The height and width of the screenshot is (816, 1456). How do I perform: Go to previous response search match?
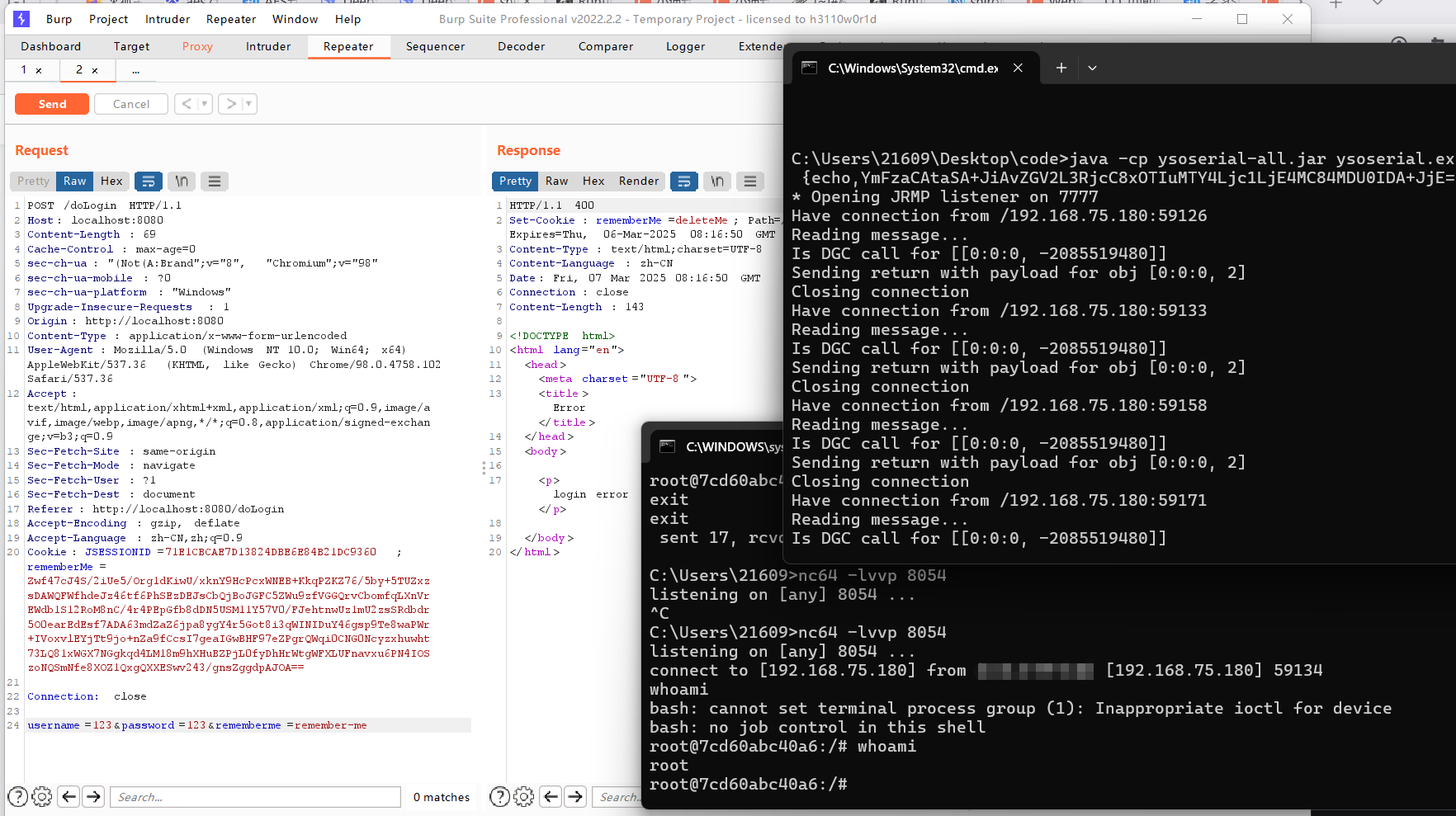tap(551, 796)
